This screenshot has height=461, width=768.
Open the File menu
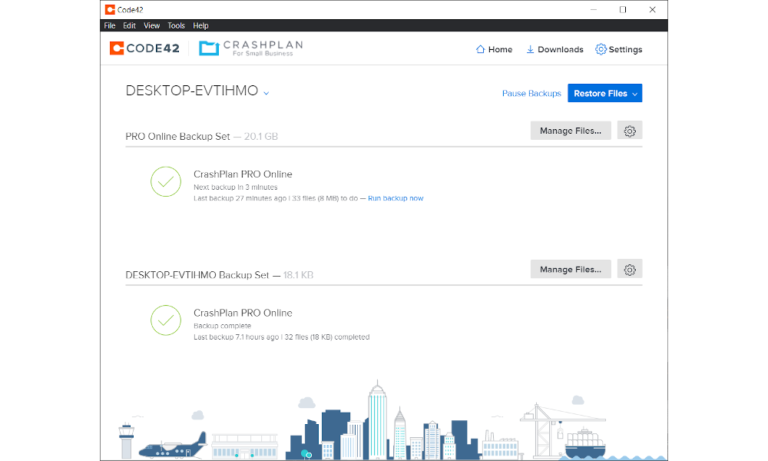tap(109, 25)
